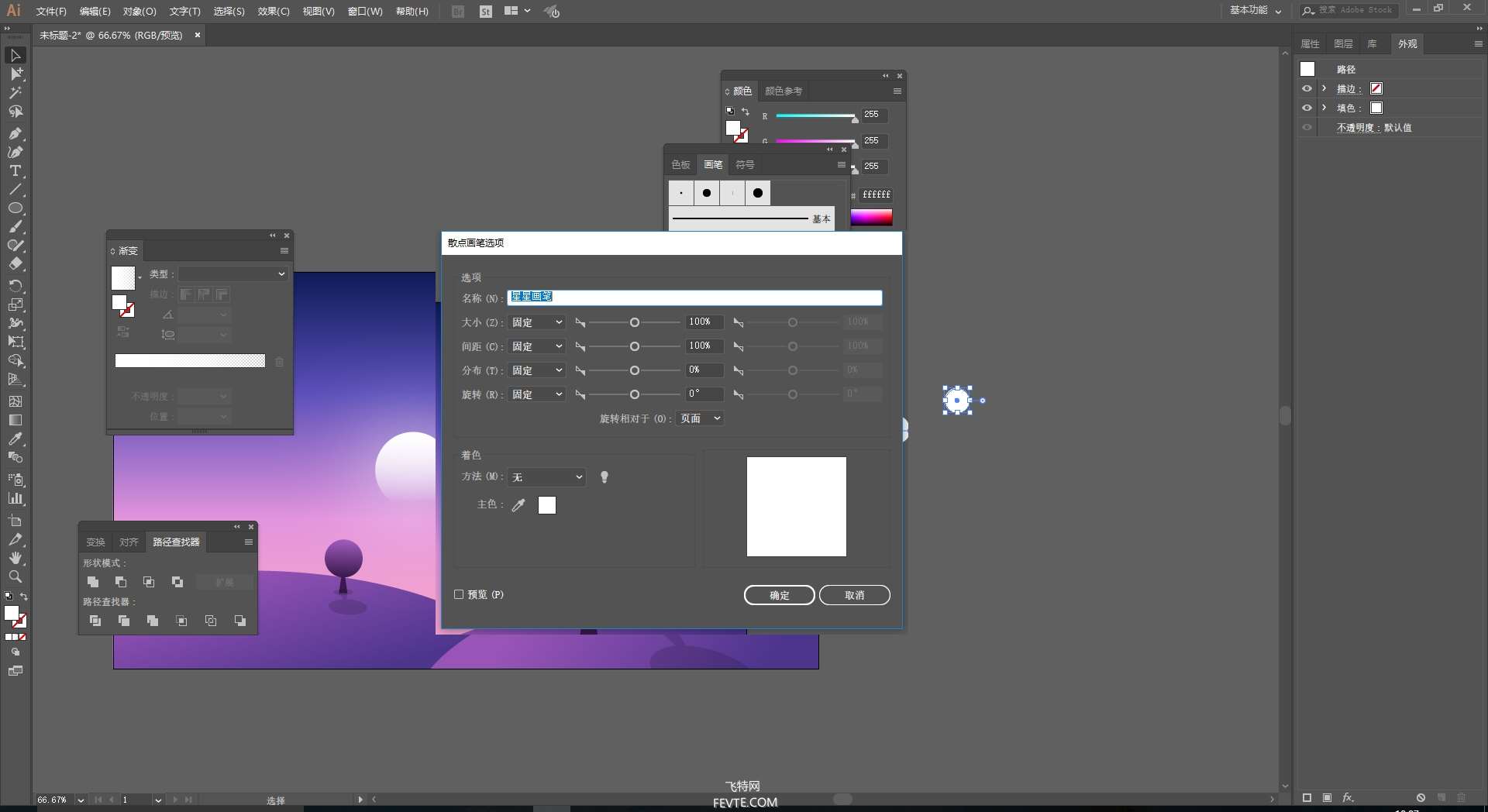The width and height of the screenshot is (1488, 812).
Task: Enable the Preview checkbox
Action: [x=459, y=594]
